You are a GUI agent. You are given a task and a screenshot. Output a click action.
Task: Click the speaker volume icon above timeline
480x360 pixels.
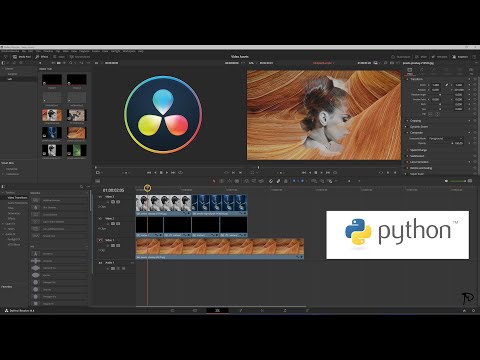[446, 181]
